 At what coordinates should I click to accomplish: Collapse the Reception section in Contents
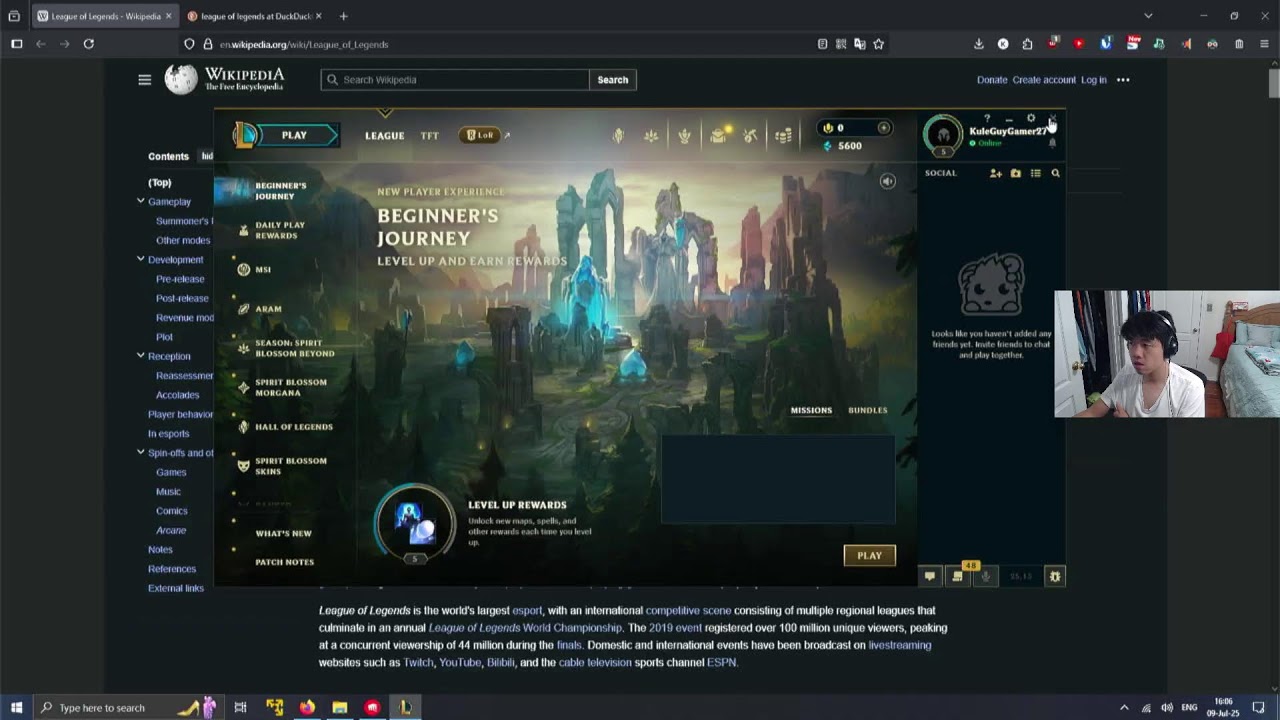[x=141, y=356]
